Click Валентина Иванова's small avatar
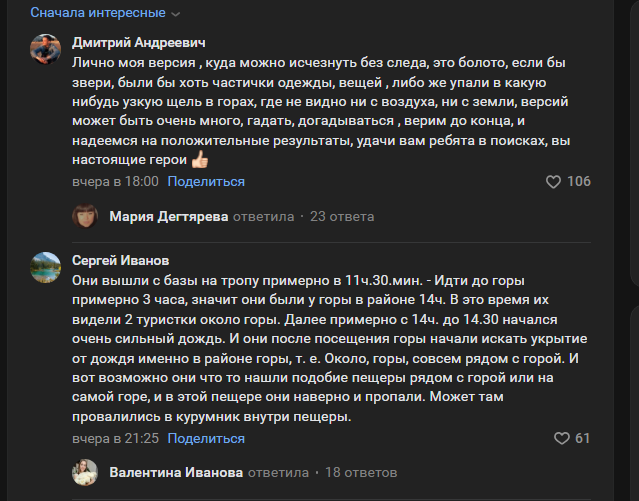 point(86,472)
